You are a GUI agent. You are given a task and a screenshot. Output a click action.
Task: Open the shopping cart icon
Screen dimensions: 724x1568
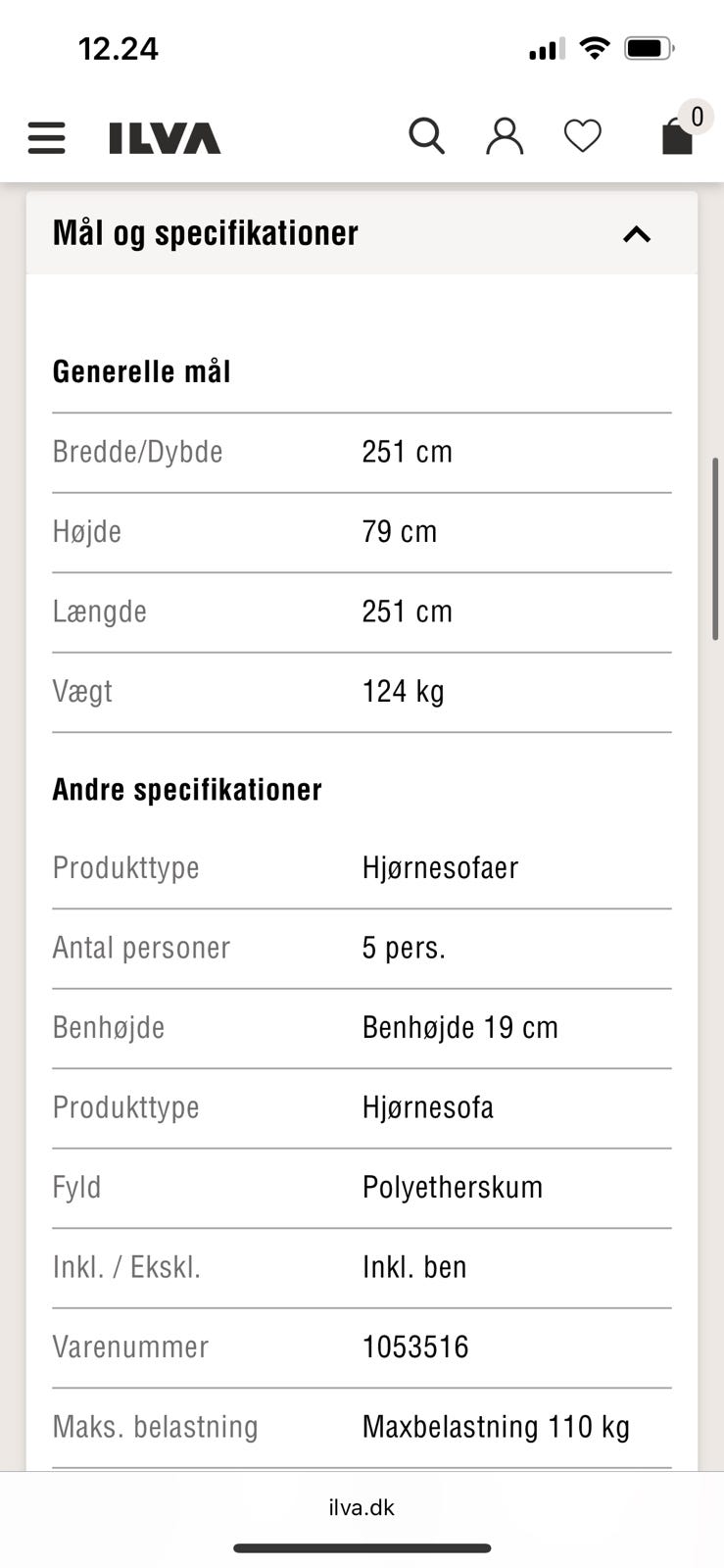674,139
